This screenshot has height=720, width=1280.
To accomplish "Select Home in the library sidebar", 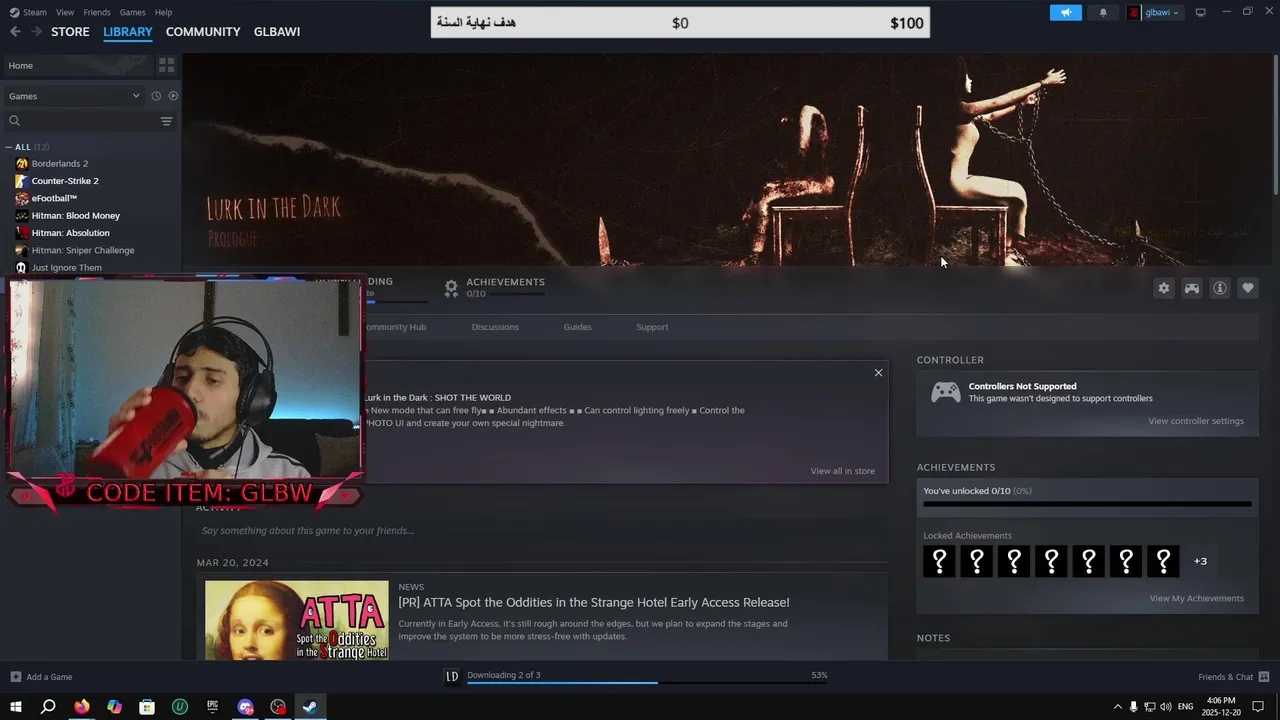I will point(78,65).
